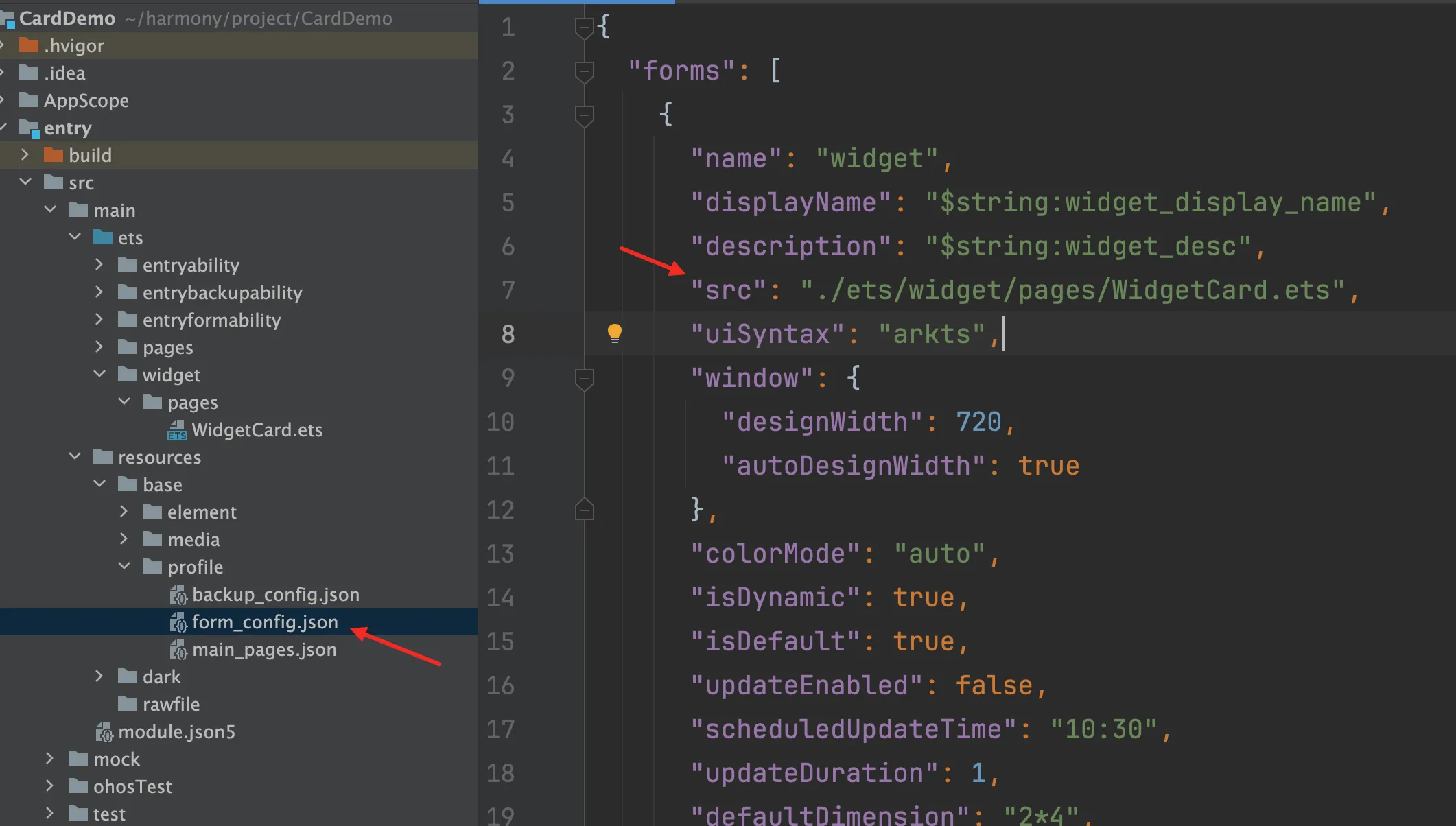Click the yellow lightbulb intention icon
This screenshot has height=826, width=1456.
tap(614, 333)
